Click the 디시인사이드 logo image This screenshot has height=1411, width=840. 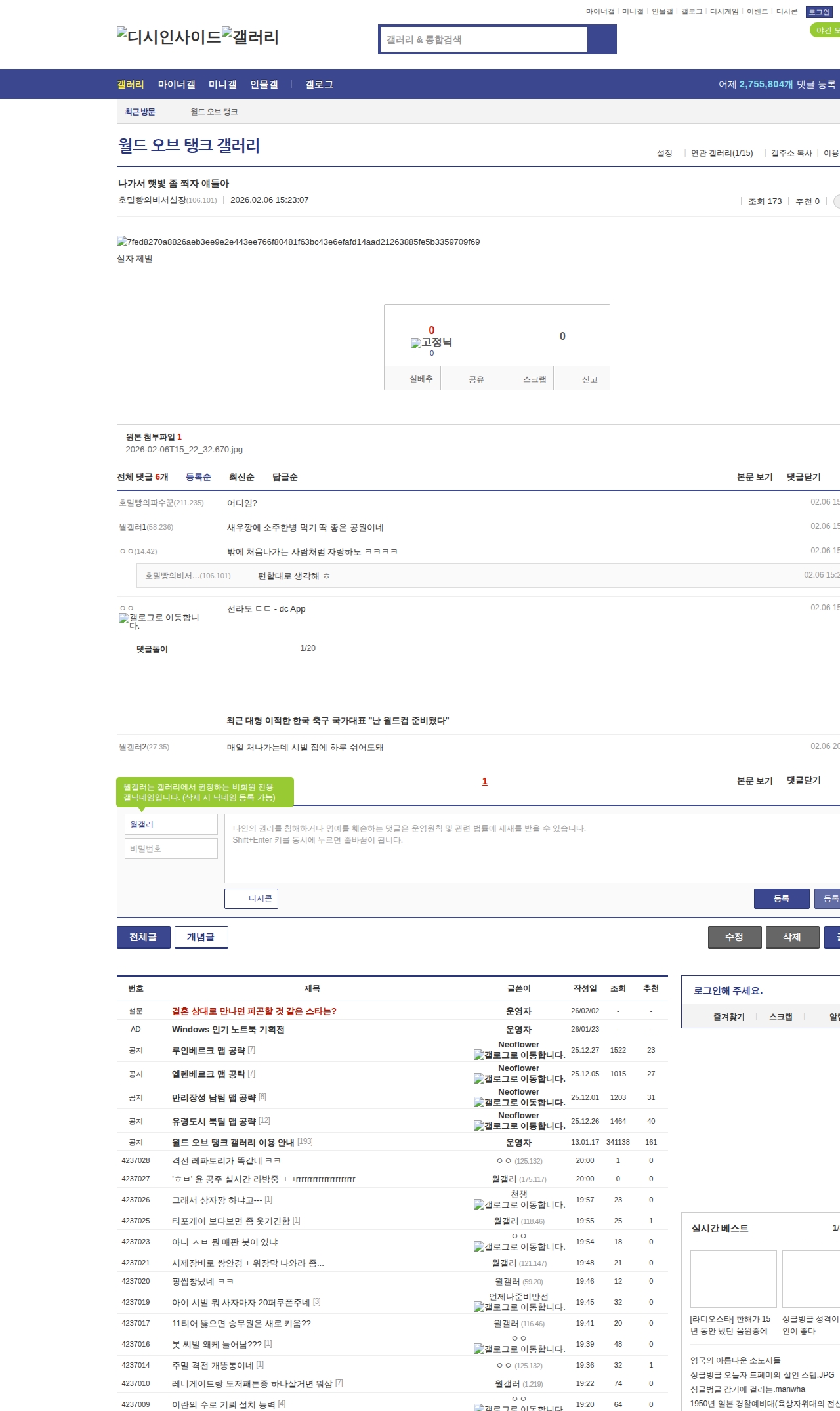pos(169,37)
